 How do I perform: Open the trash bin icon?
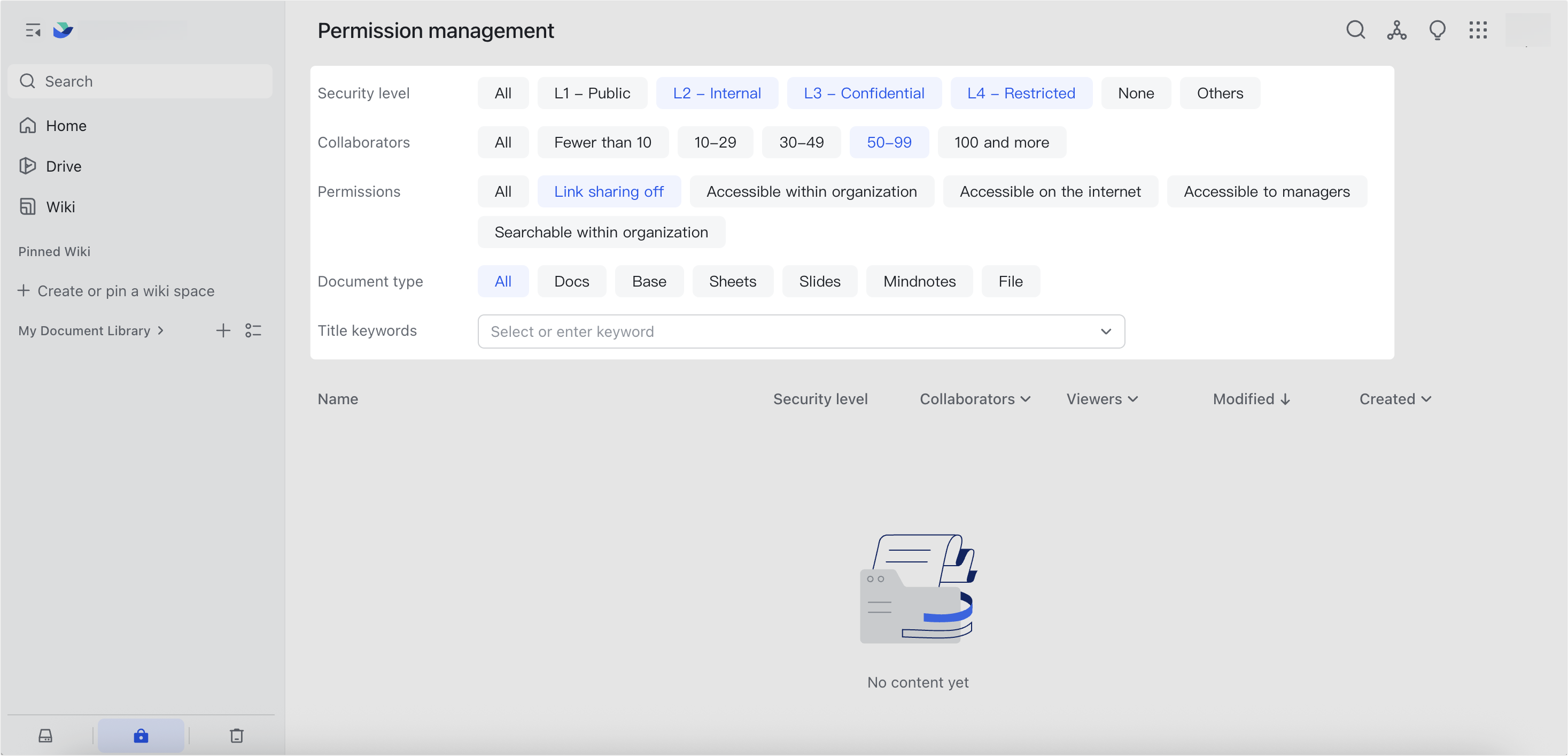(x=237, y=735)
